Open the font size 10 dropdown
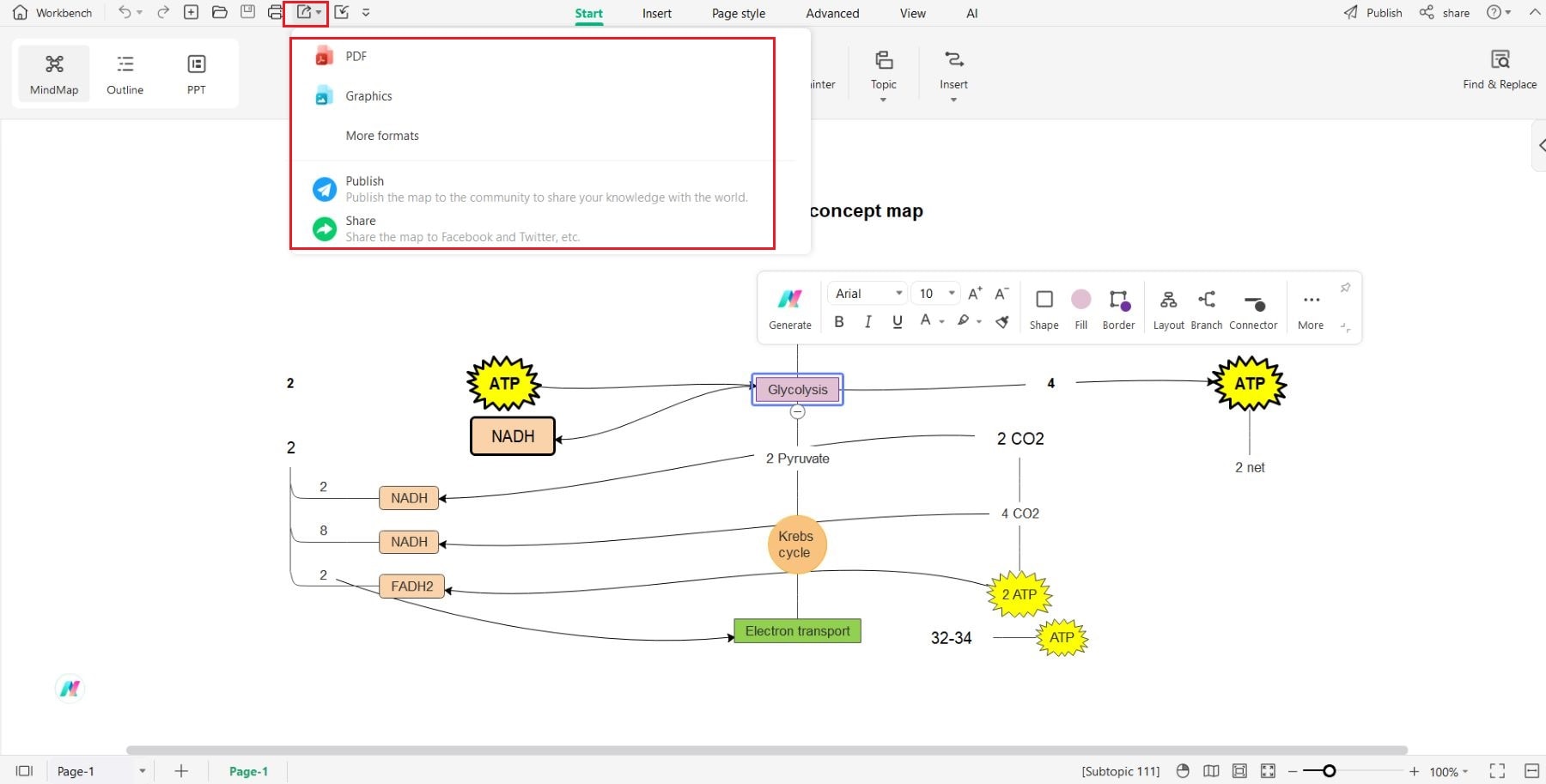Screen dimensions: 1546x784 [935, 293]
